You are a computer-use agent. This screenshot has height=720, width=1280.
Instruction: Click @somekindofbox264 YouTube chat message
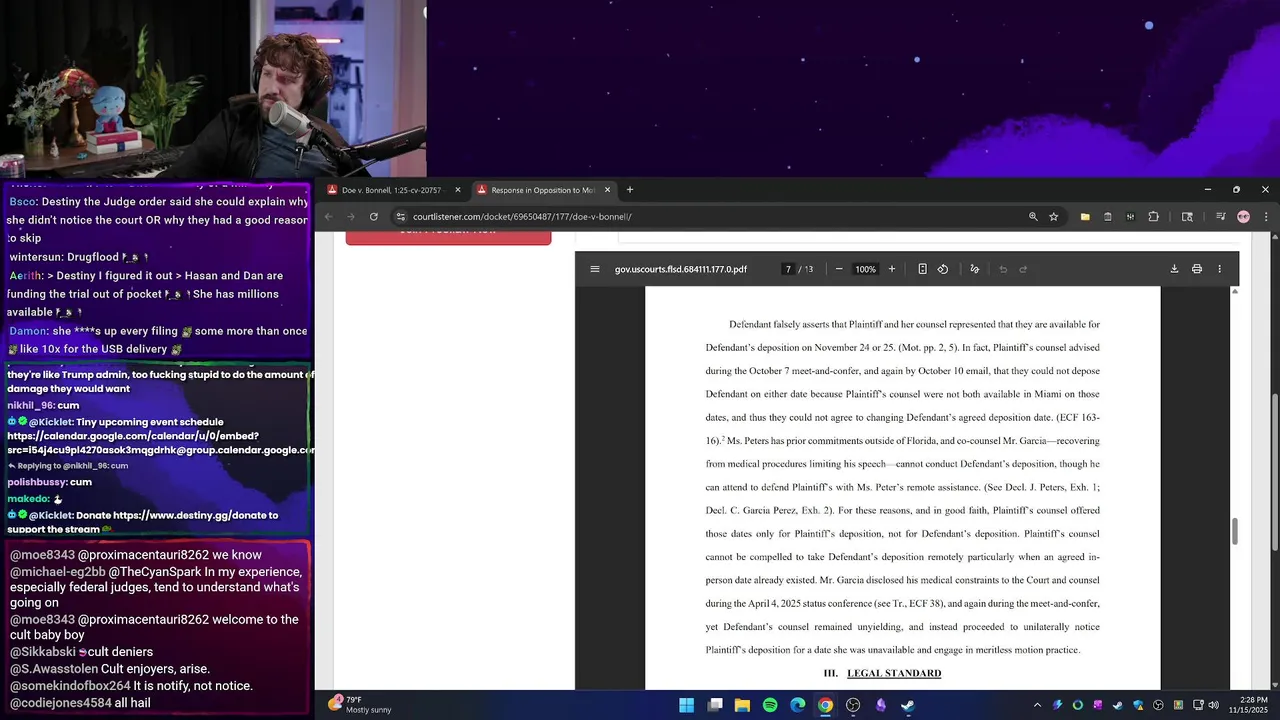[x=131, y=686]
